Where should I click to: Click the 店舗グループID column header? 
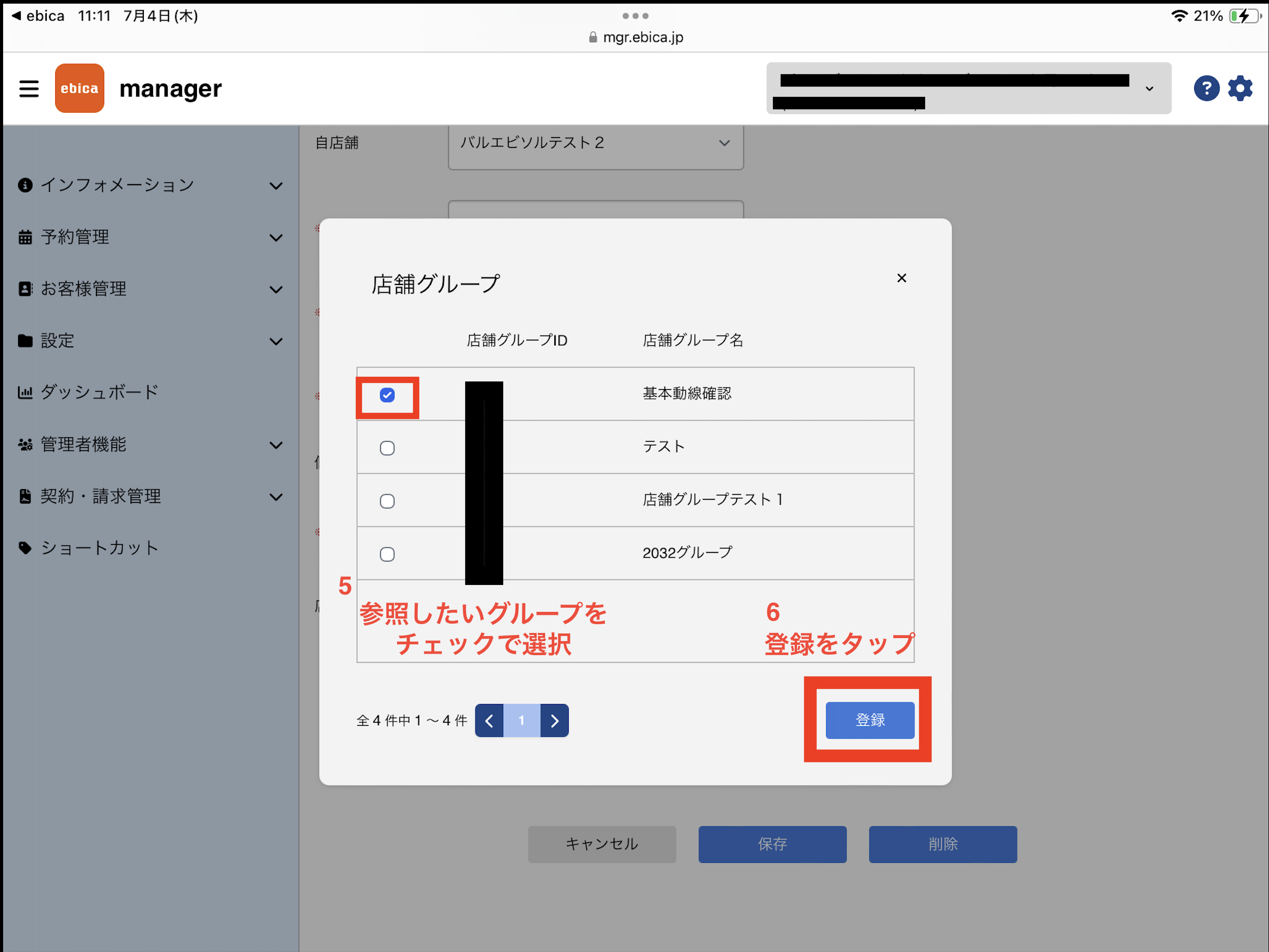click(517, 340)
